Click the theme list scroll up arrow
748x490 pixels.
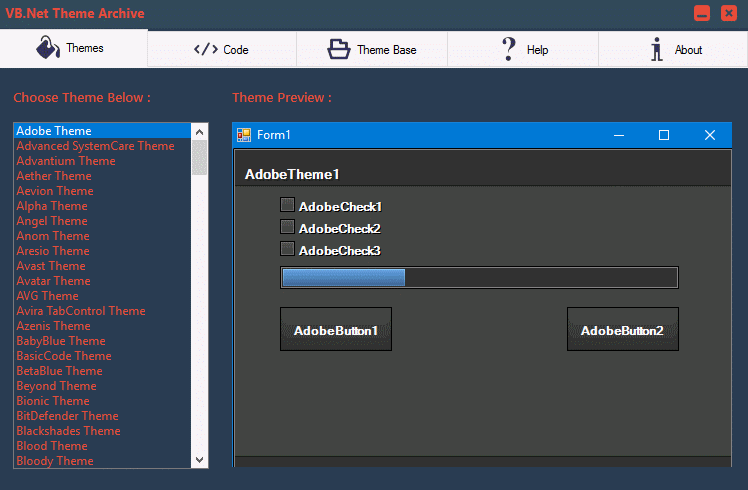pos(199,132)
